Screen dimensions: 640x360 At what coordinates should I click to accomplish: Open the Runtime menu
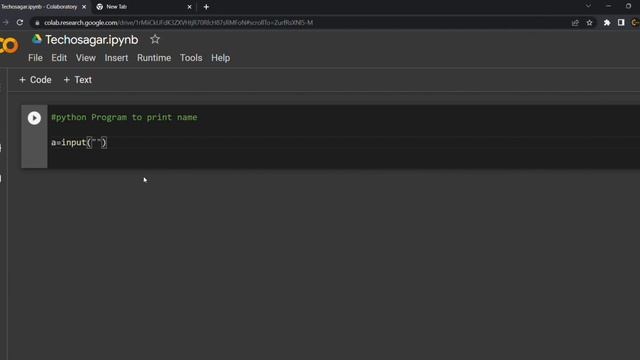point(154,58)
